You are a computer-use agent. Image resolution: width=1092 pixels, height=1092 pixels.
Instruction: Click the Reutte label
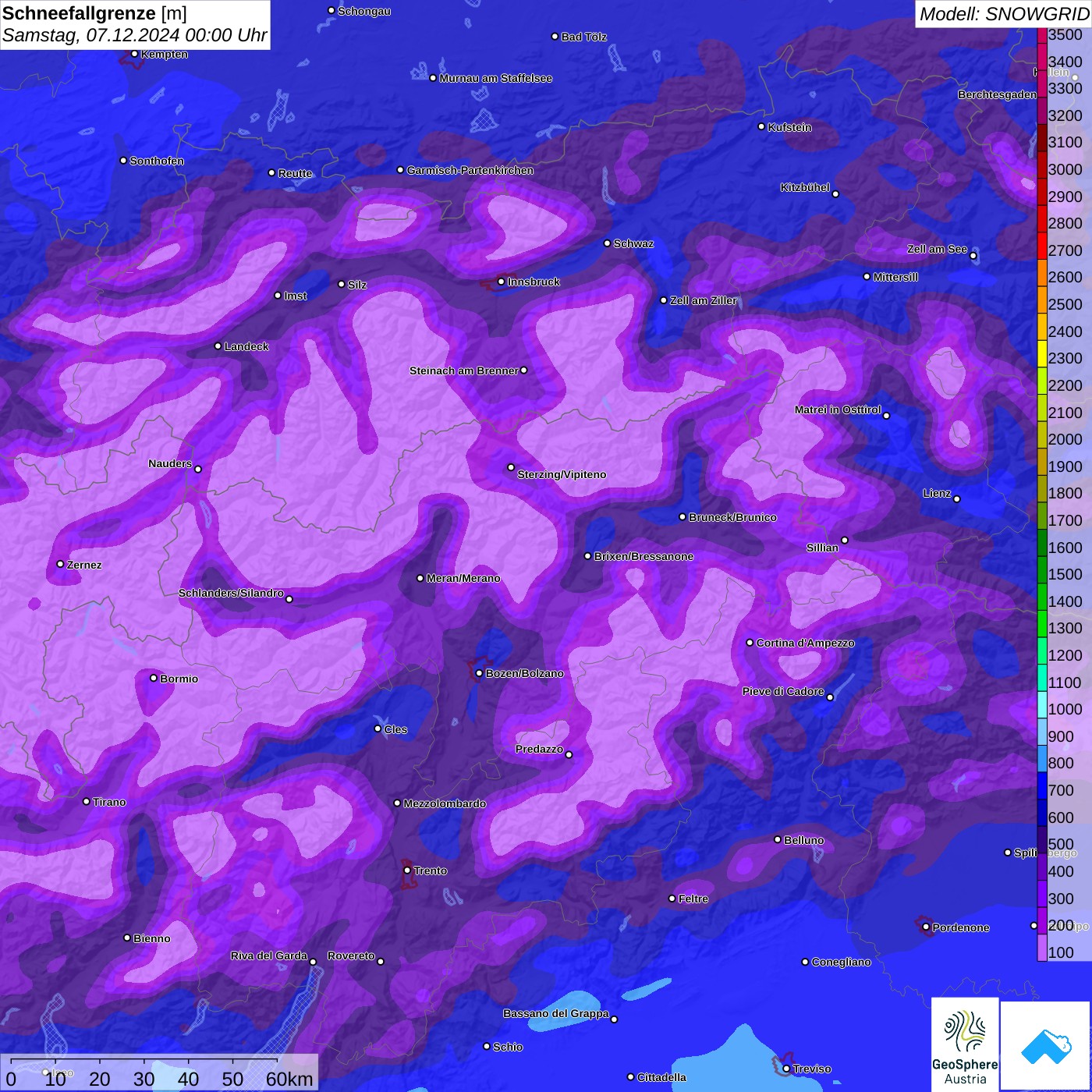[295, 173]
